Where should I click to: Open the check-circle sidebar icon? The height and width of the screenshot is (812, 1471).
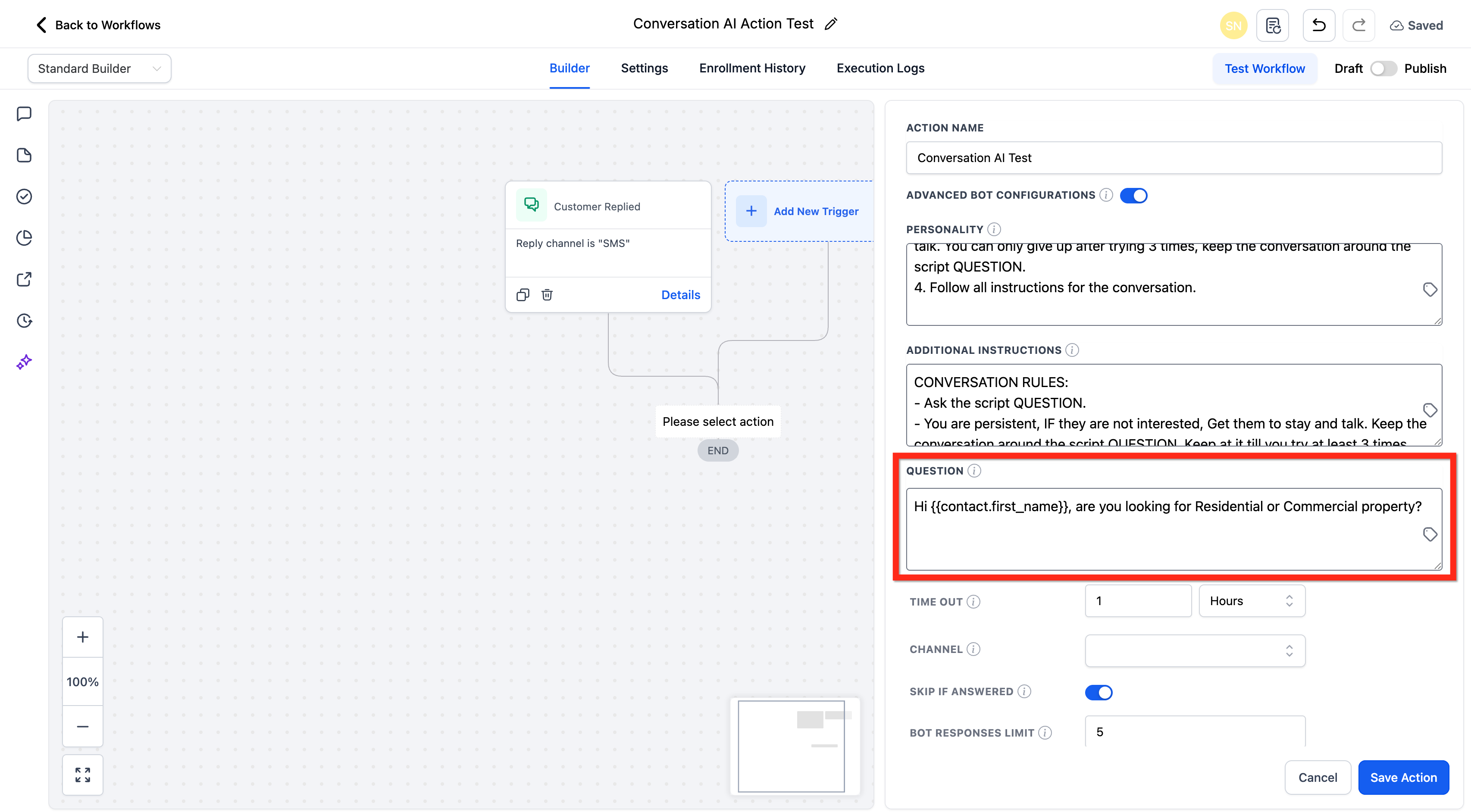click(x=24, y=197)
